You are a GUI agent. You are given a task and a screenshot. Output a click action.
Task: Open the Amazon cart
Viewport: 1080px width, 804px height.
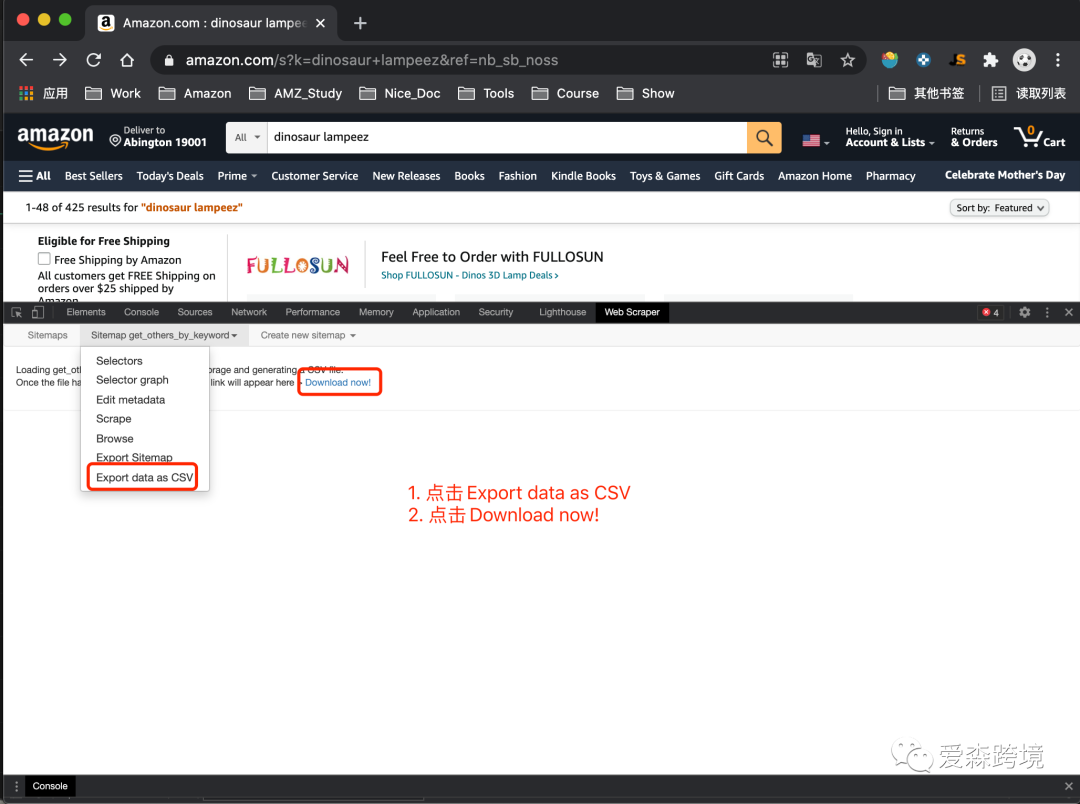[x=1039, y=136]
